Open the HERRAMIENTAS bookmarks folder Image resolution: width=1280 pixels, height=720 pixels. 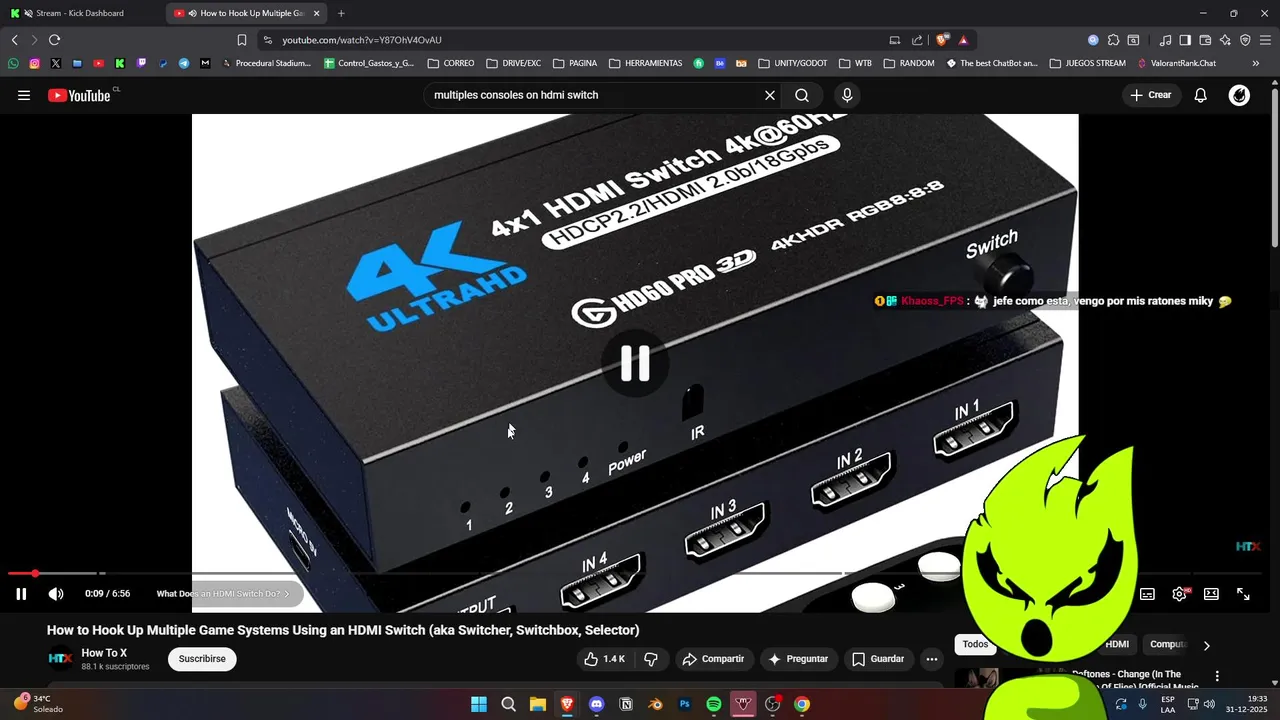[x=645, y=63]
